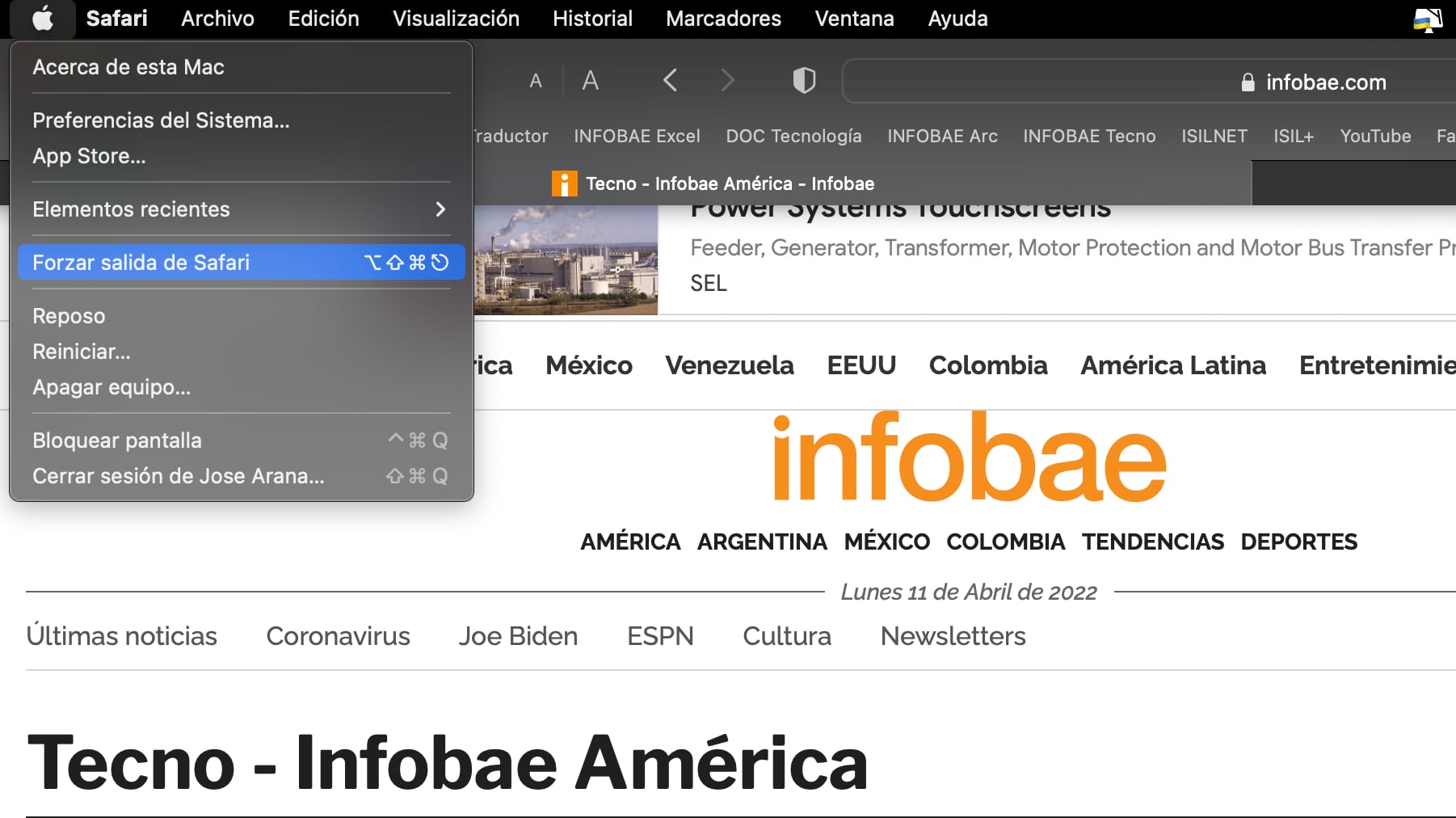Click the Safari back arrow
This screenshot has width=1456, height=818.
(670, 81)
